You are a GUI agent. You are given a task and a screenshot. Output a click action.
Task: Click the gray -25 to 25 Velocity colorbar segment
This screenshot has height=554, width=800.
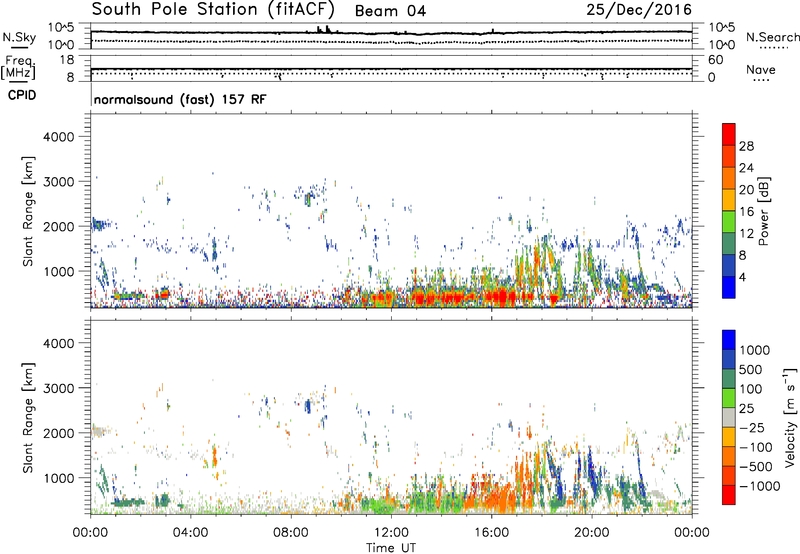pyautogui.click(x=729, y=418)
